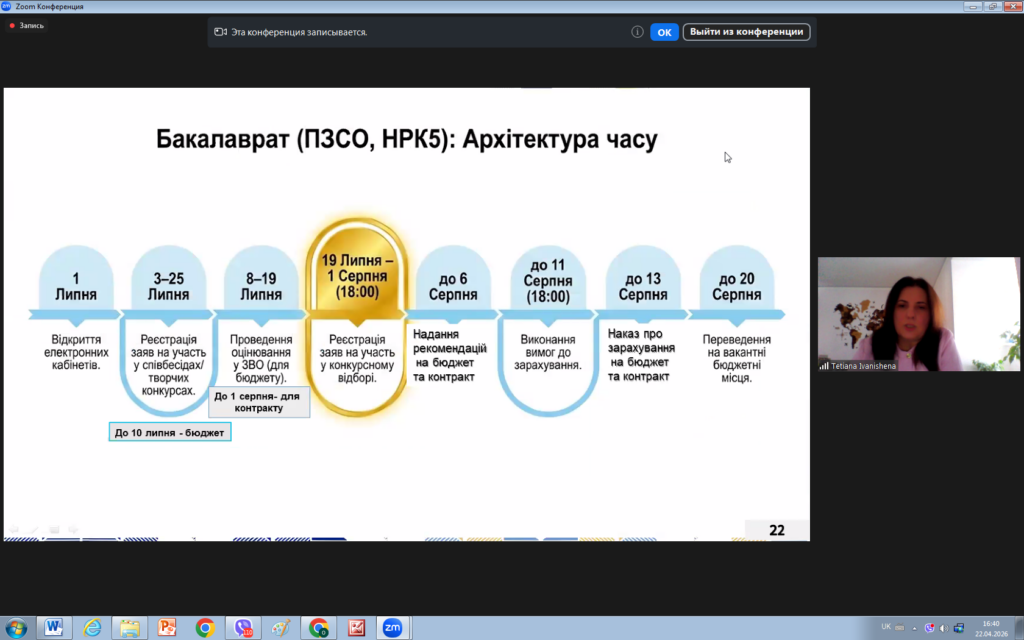Screen dimensions: 1024x640
Task: Click the 'Выйти из конференции' leave button
Action: (746, 32)
